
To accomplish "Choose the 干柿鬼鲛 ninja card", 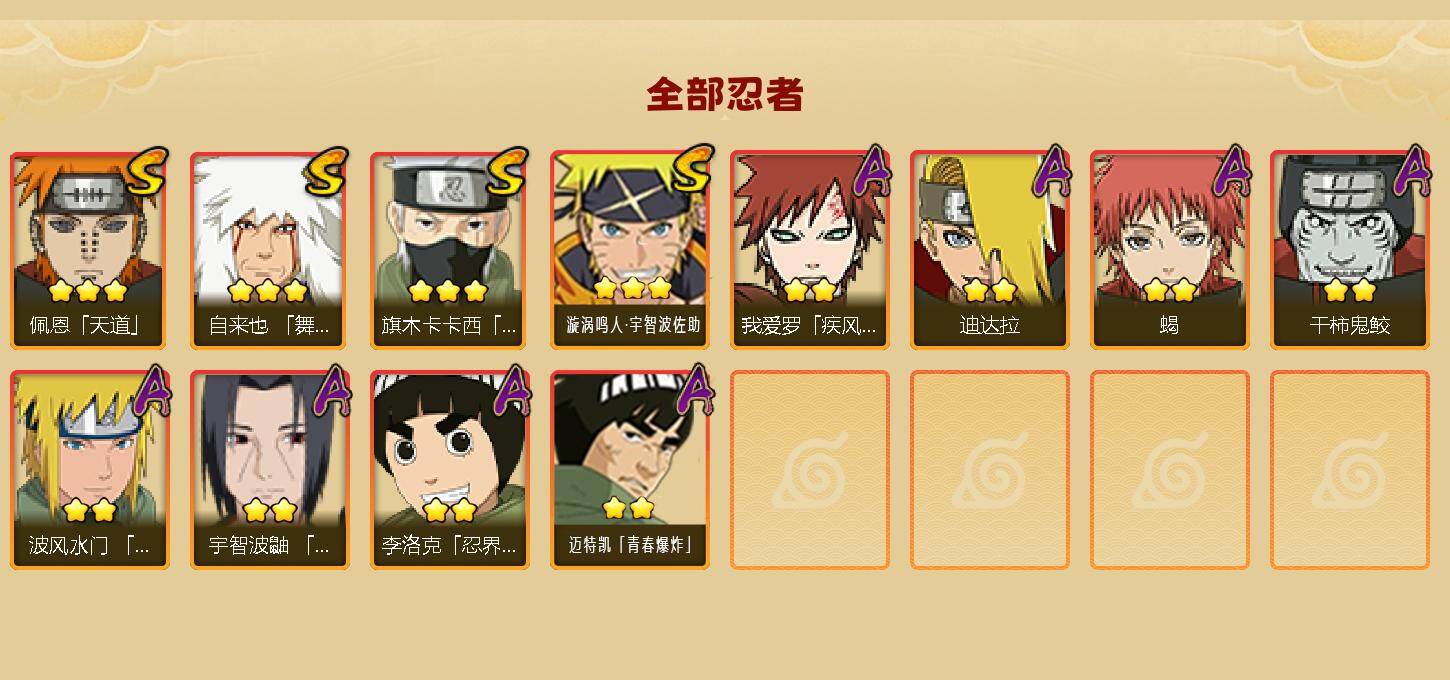I will [1350, 250].
